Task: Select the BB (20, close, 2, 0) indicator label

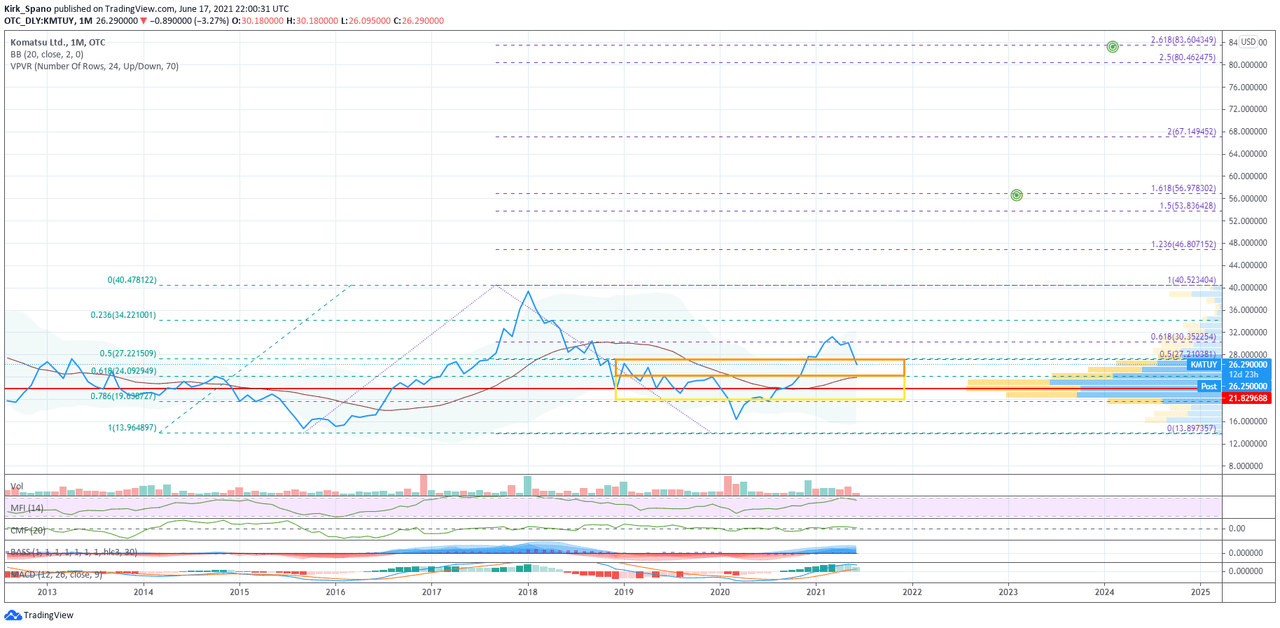Action: [47, 54]
